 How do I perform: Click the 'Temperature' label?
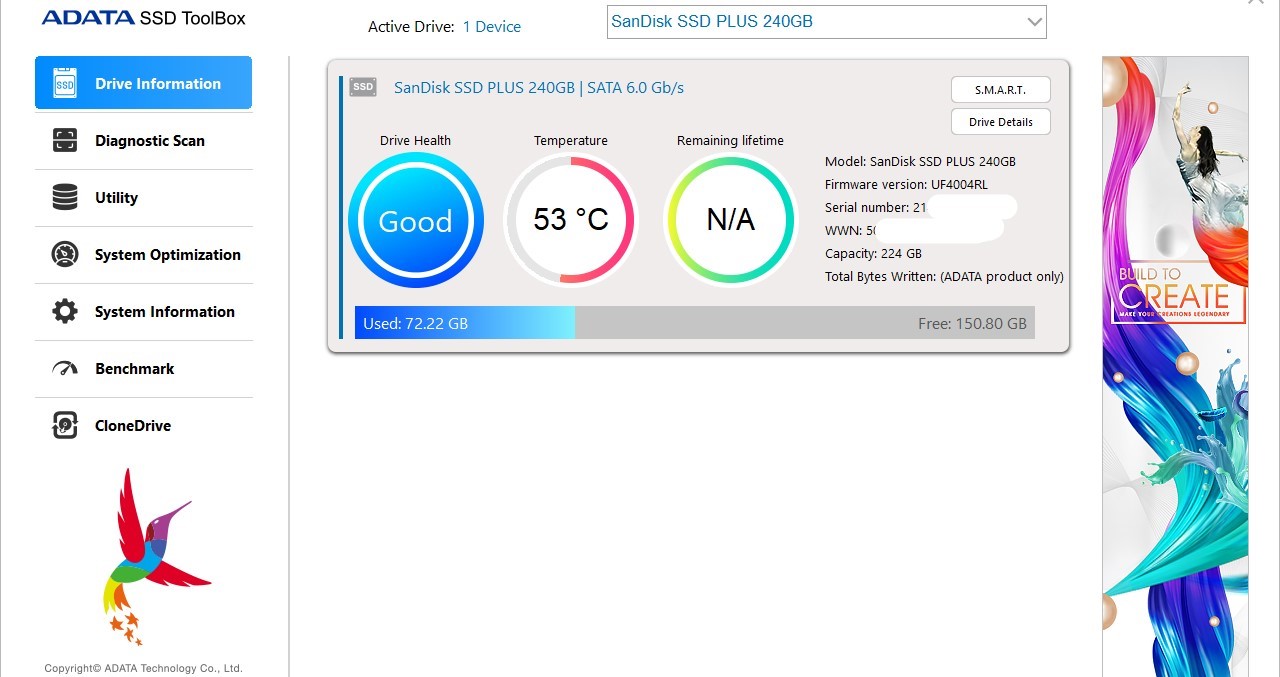571,141
